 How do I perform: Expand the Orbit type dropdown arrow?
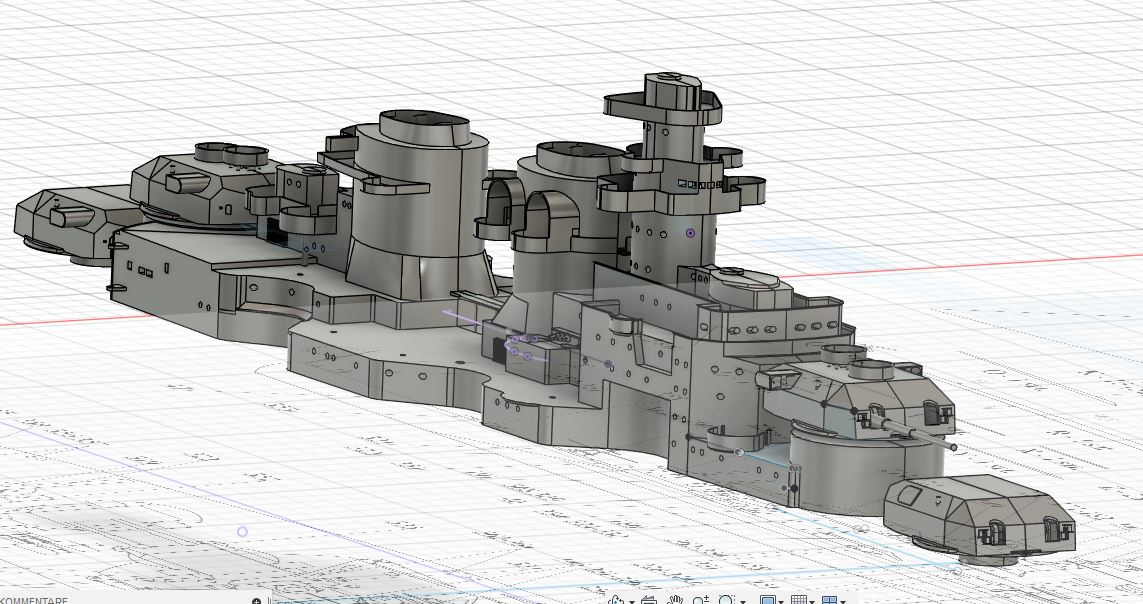click(631, 602)
